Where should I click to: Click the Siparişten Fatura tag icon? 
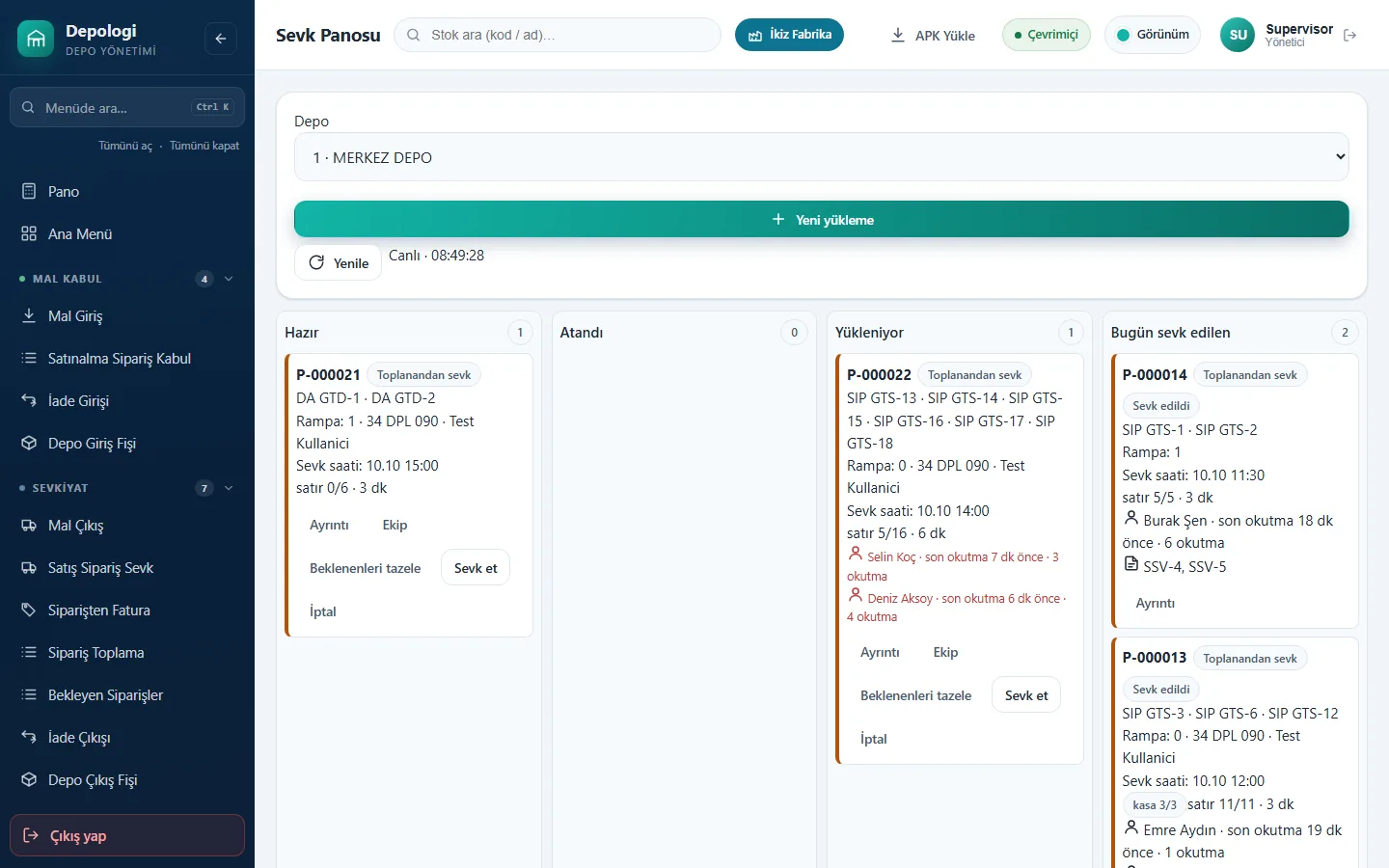click(x=29, y=610)
